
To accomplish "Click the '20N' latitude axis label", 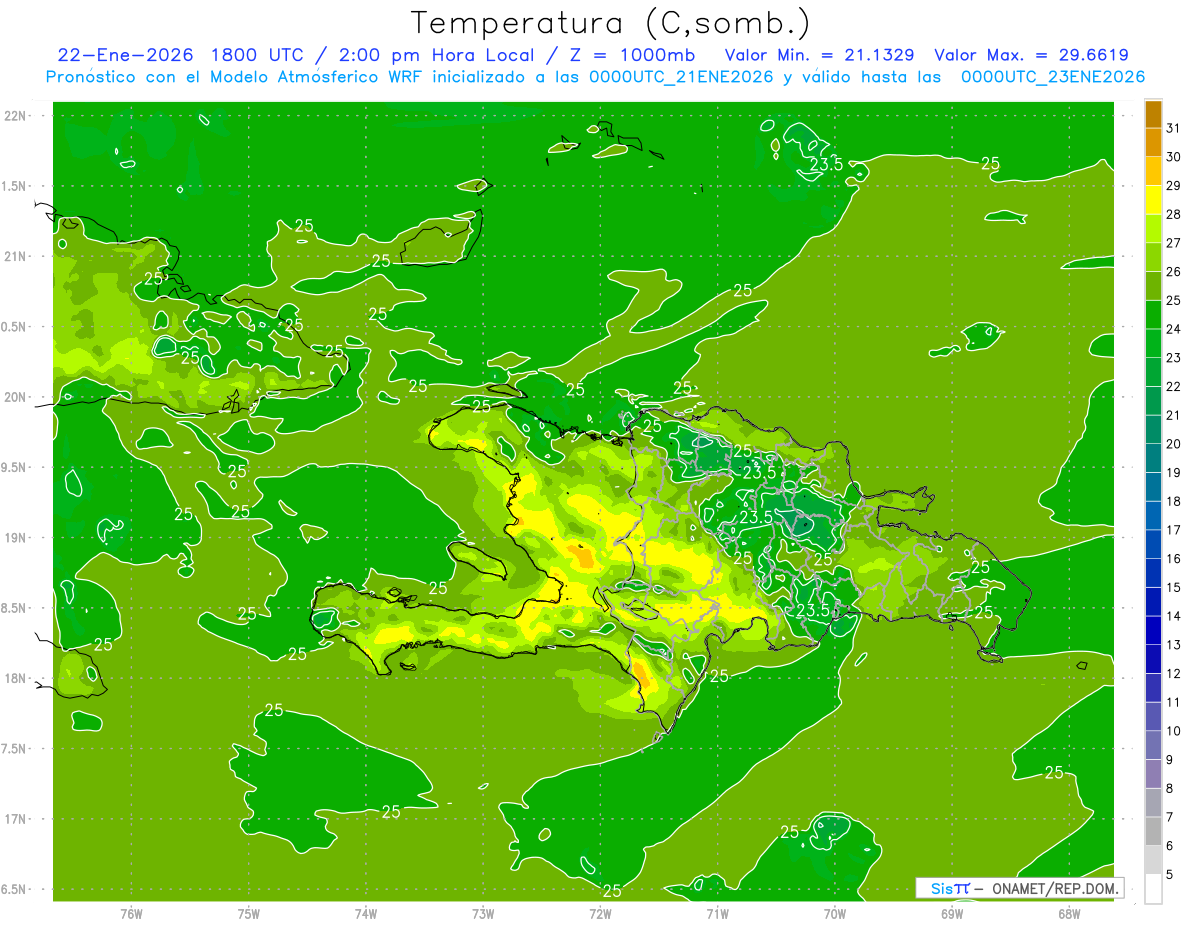I will click(x=15, y=398).
